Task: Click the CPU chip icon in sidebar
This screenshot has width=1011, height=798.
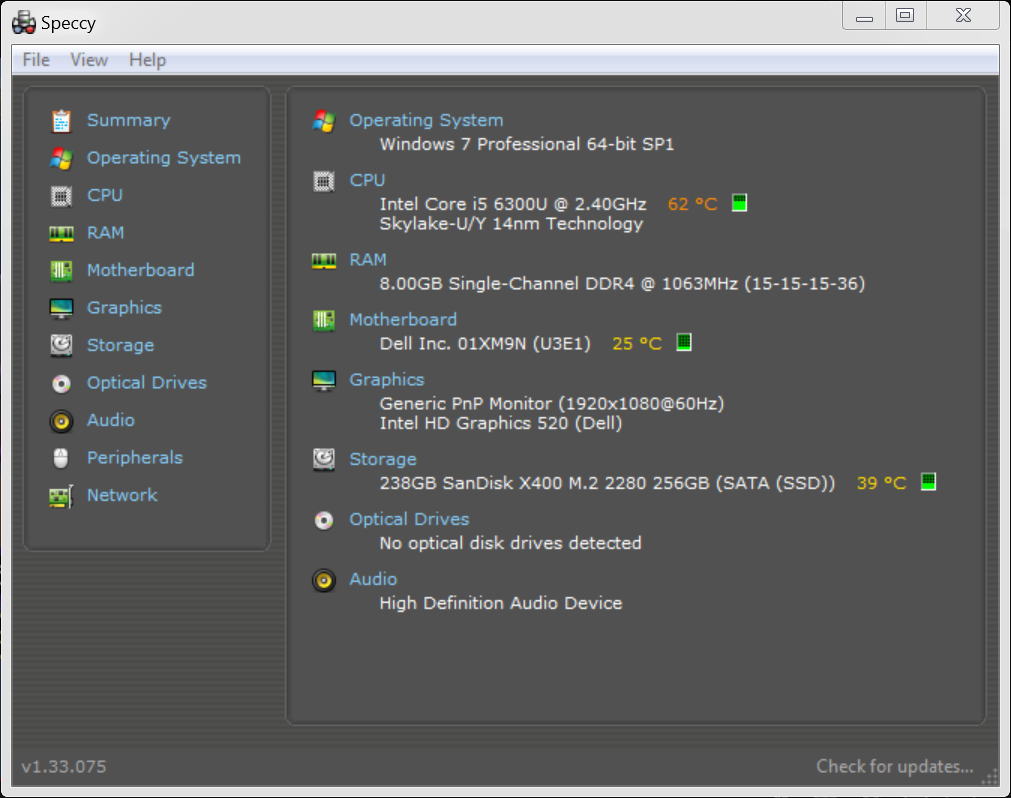Action: 61,196
